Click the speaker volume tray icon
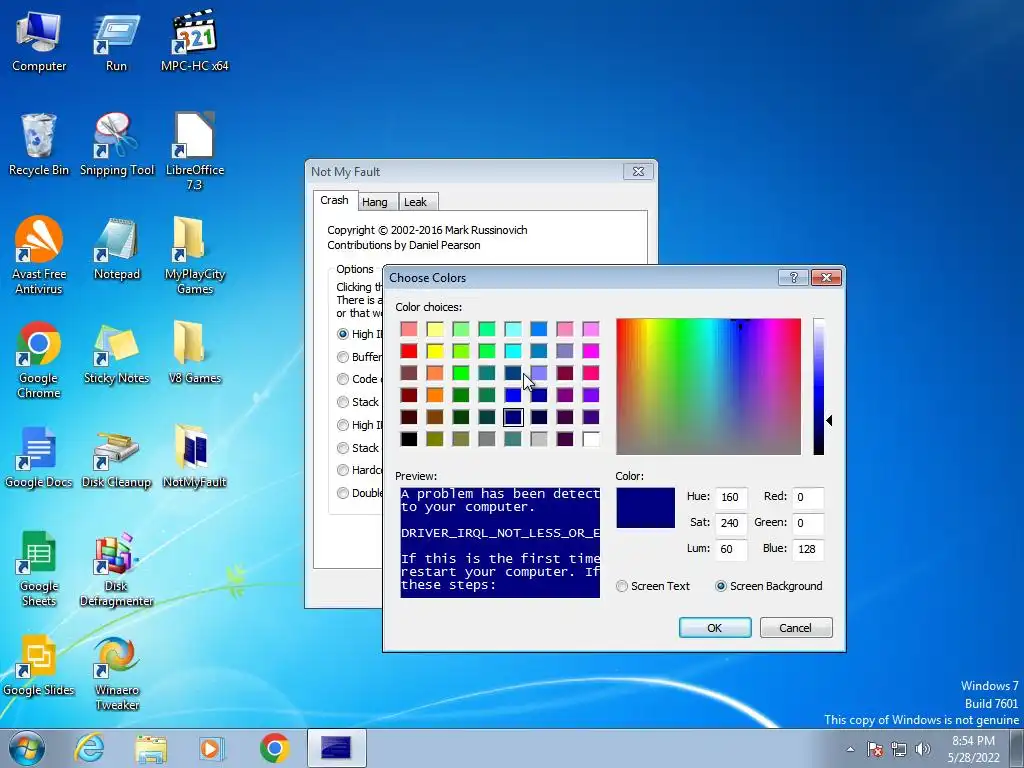The image size is (1024, 768). [x=923, y=749]
